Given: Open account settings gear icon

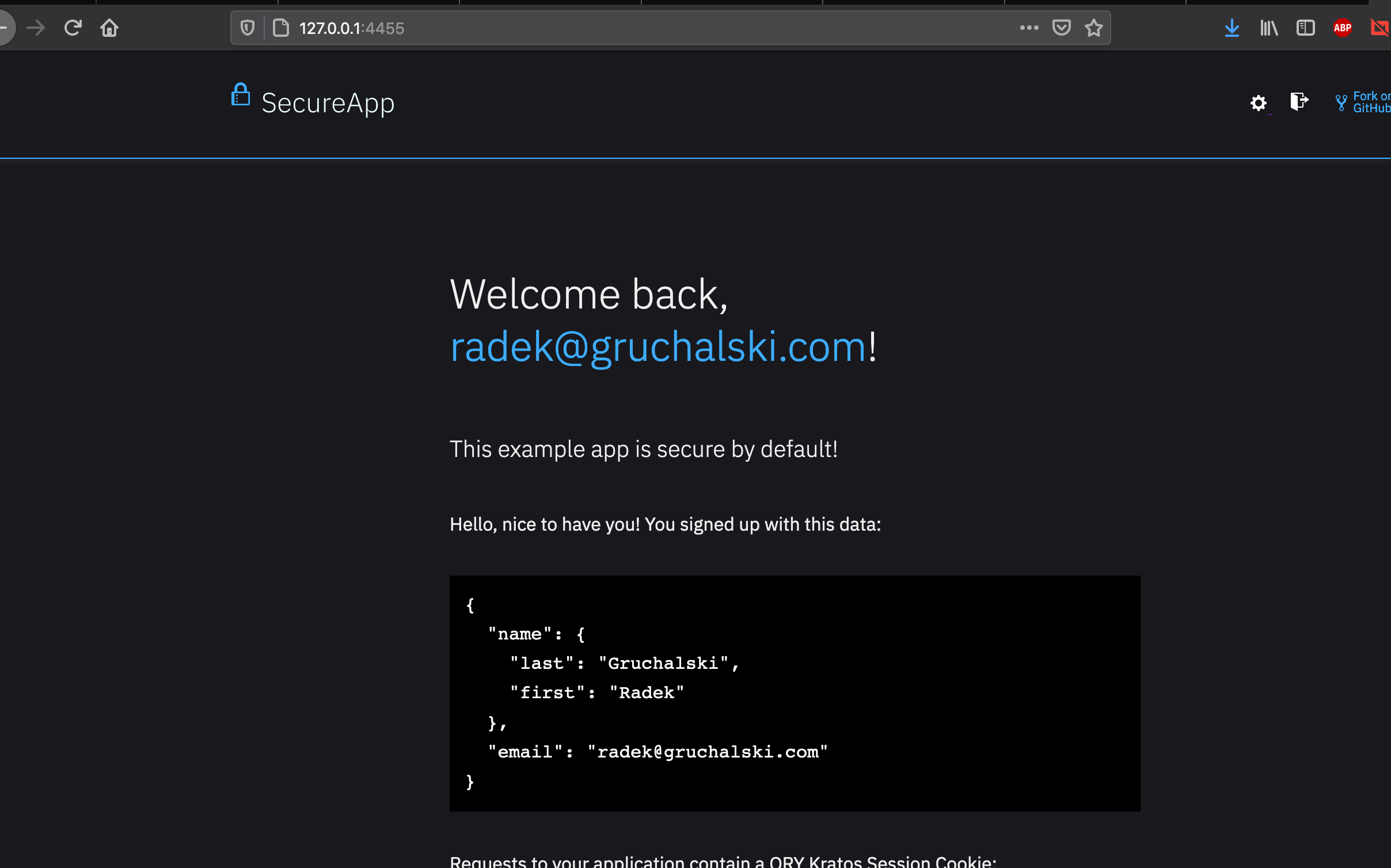Looking at the screenshot, I should coord(1258,103).
